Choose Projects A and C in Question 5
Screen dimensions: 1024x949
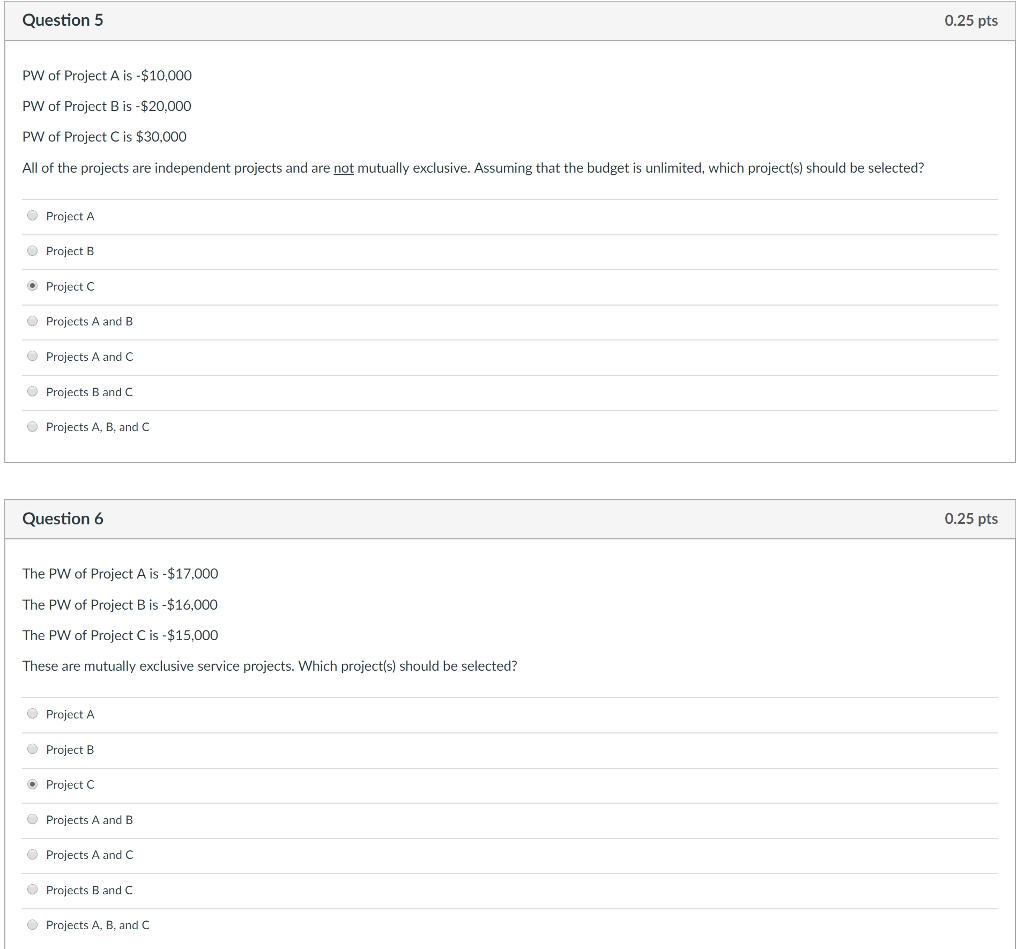click(x=32, y=357)
